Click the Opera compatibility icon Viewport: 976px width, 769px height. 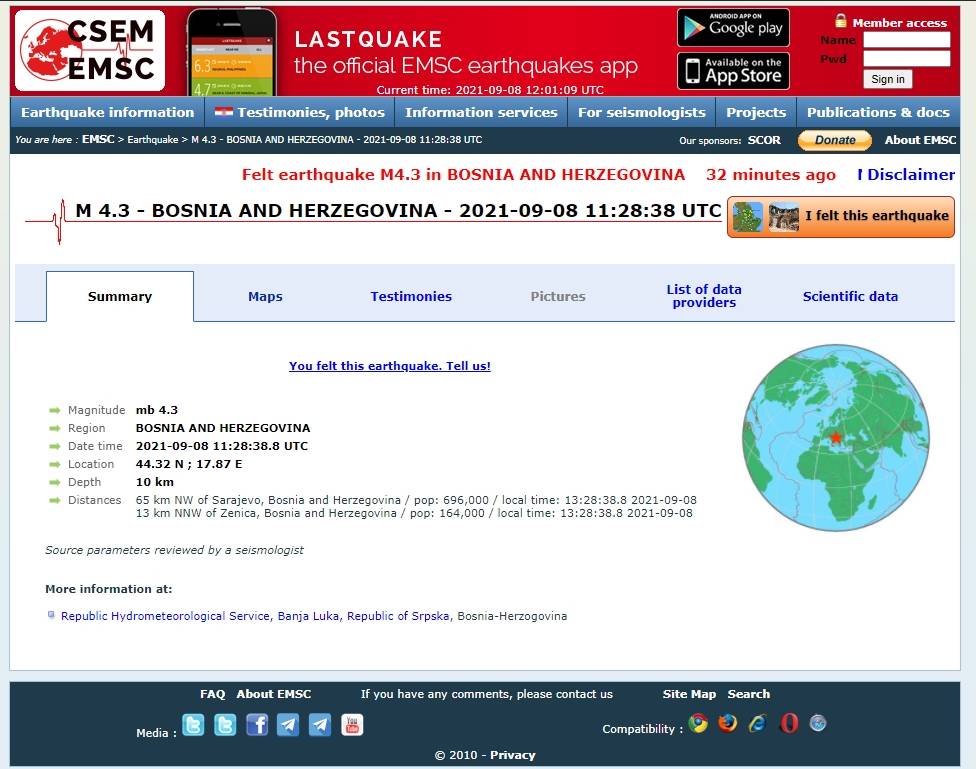pyautogui.click(x=789, y=723)
